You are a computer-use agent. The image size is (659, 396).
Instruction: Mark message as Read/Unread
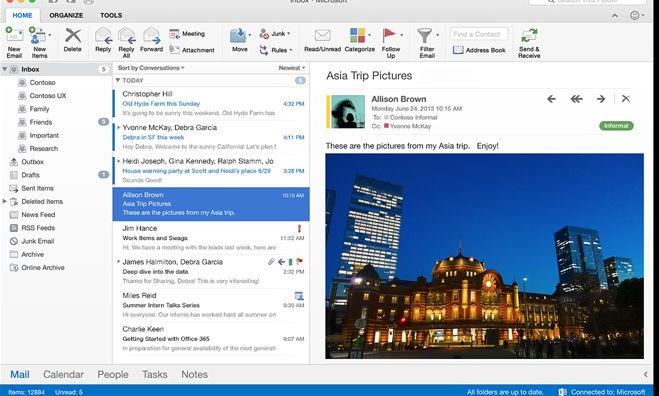coord(322,40)
